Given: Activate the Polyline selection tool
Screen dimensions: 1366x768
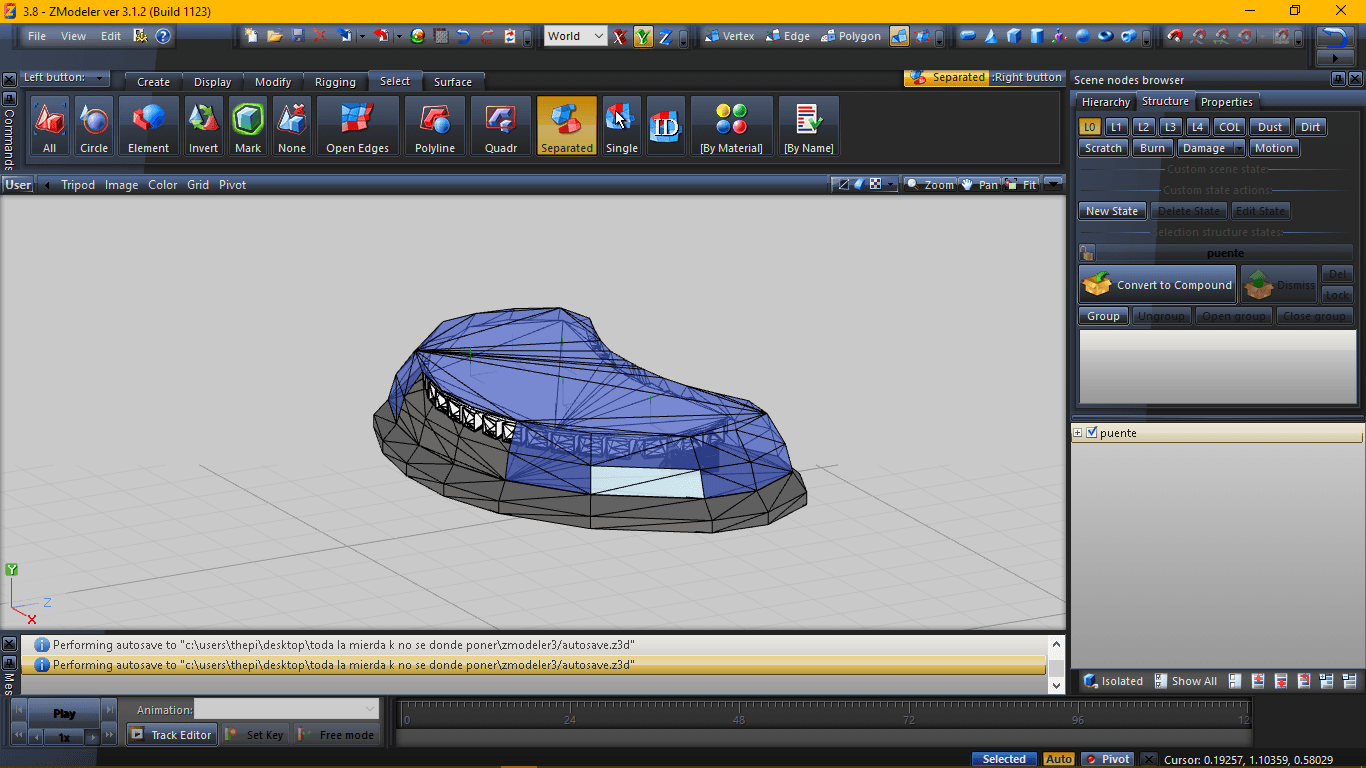Looking at the screenshot, I should (435, 126).
